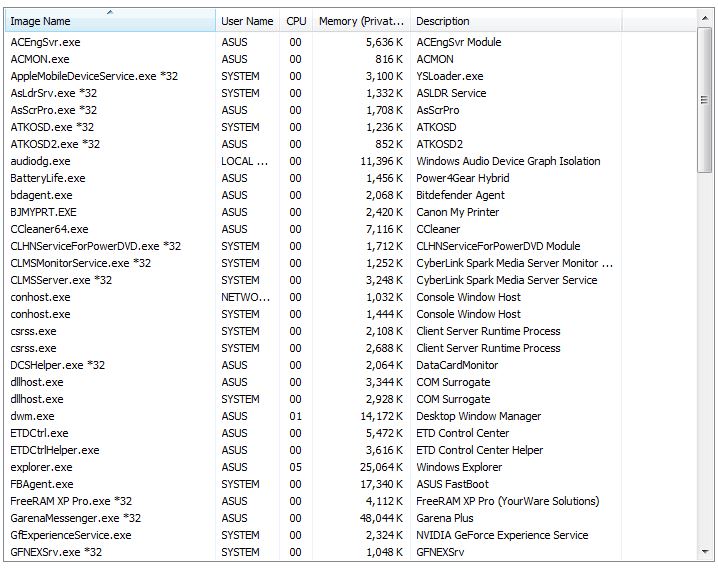Click the Power4Gear Hybrid description

click(x=462, y=178)
